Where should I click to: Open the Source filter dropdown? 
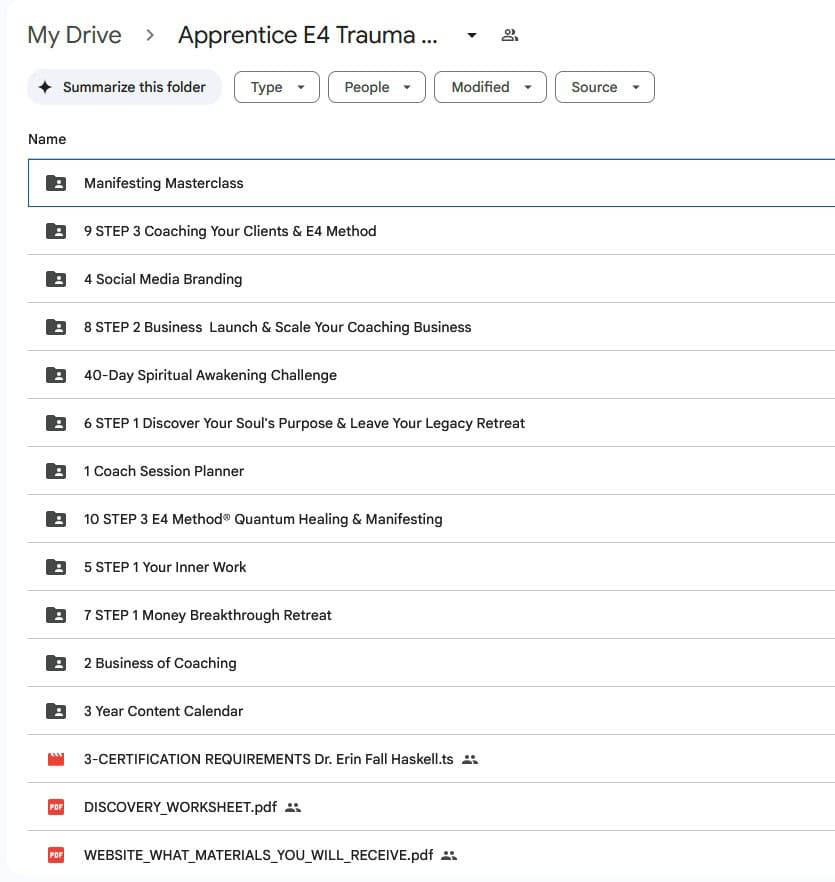point(604,87)
